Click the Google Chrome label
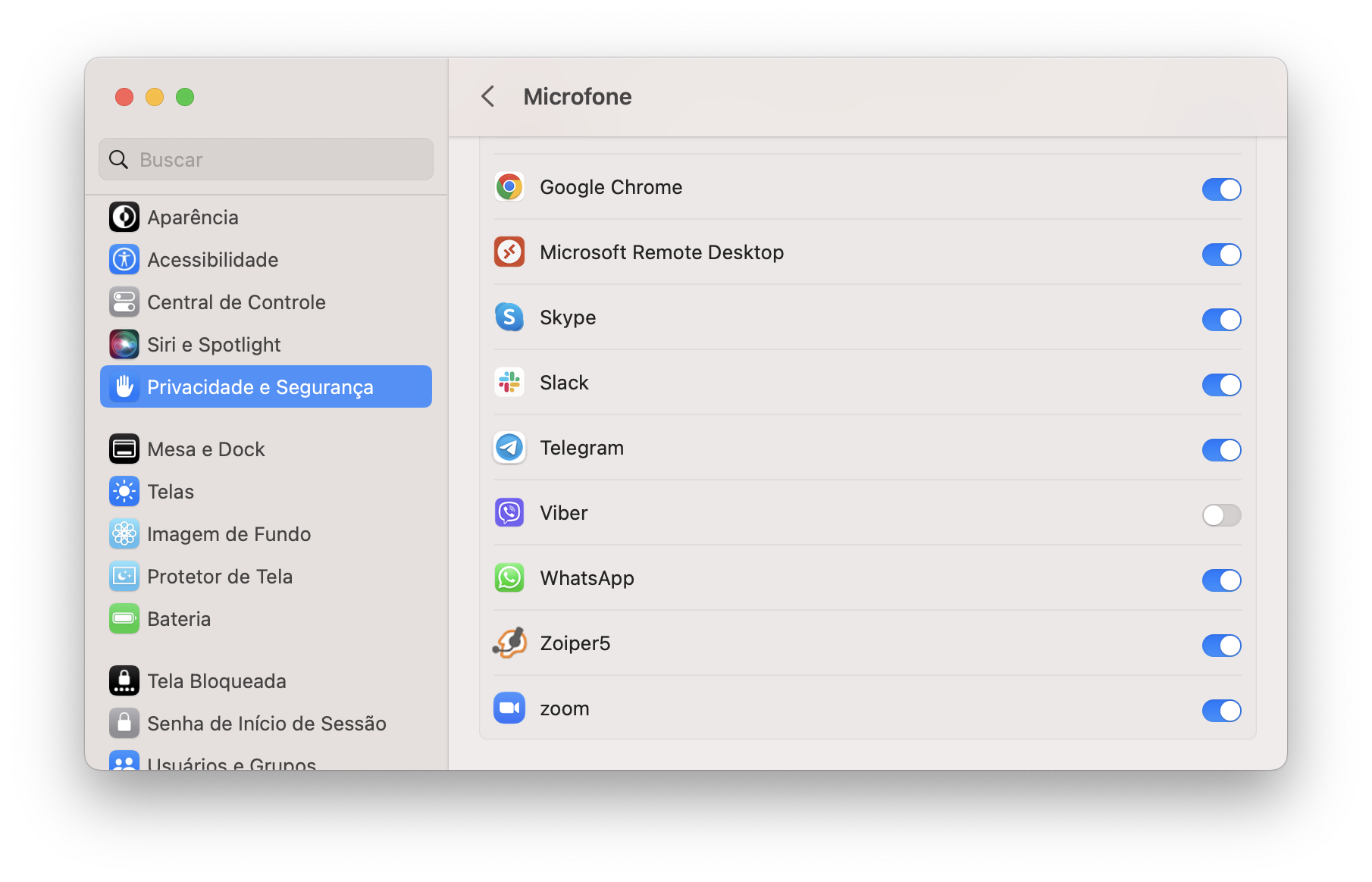The width and height of the screenshot is (1372, 882). coord(611,187)
